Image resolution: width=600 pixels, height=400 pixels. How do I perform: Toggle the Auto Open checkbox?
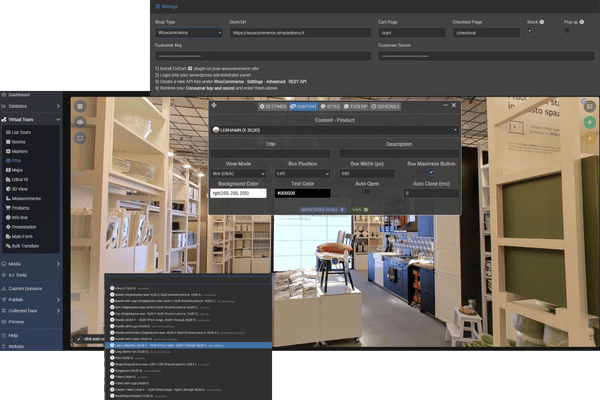pos(367,192)
